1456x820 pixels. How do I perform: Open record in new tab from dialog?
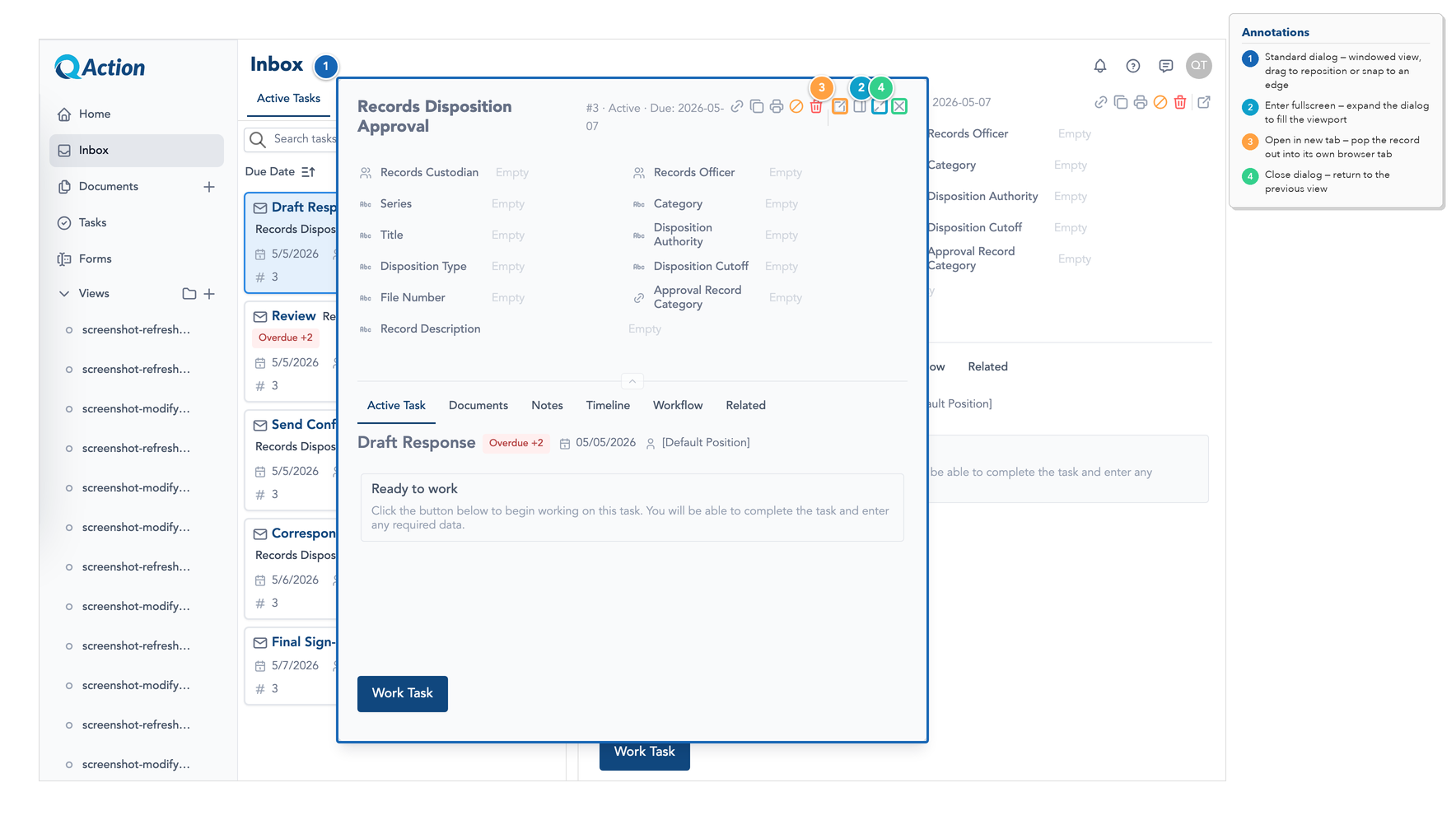coord(840,106)
